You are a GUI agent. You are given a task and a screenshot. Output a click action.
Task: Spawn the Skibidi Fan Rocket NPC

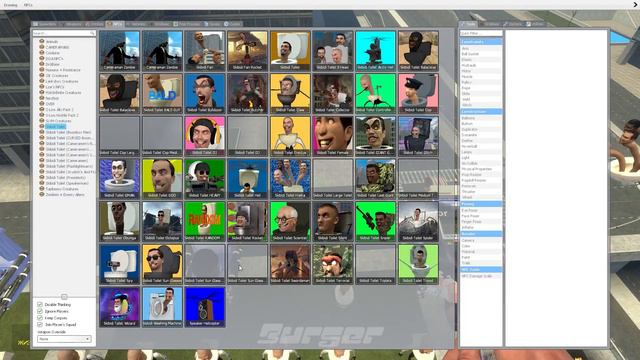[x=247, y=51]
